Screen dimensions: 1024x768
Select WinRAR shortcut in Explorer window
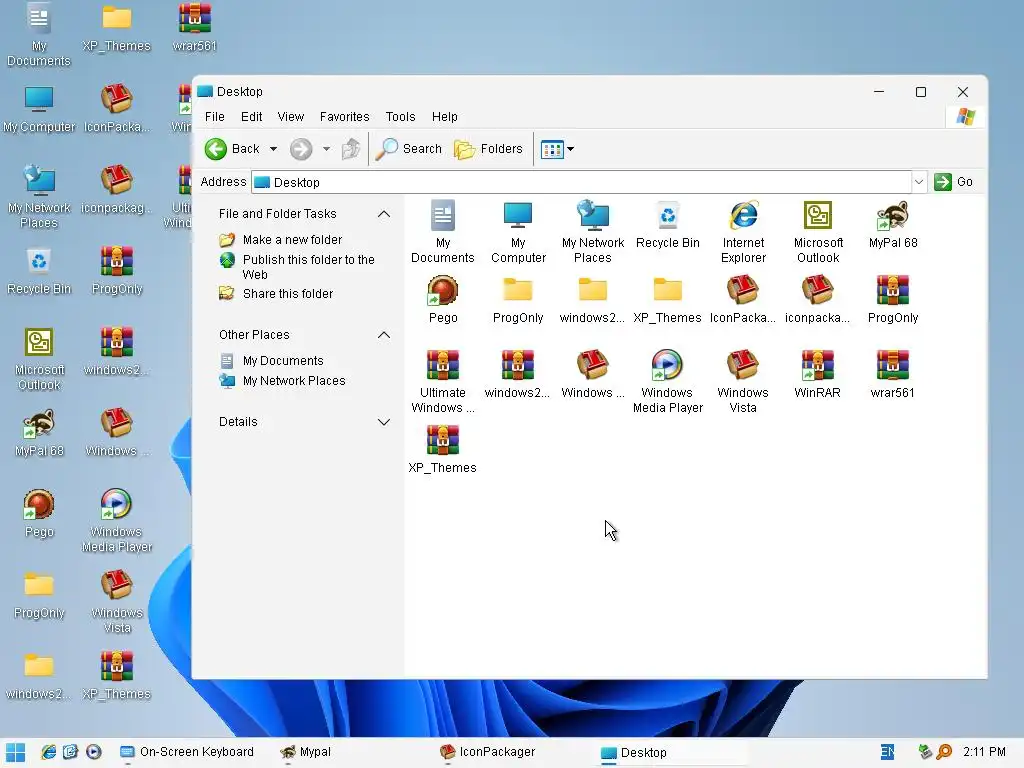[818, 375]
